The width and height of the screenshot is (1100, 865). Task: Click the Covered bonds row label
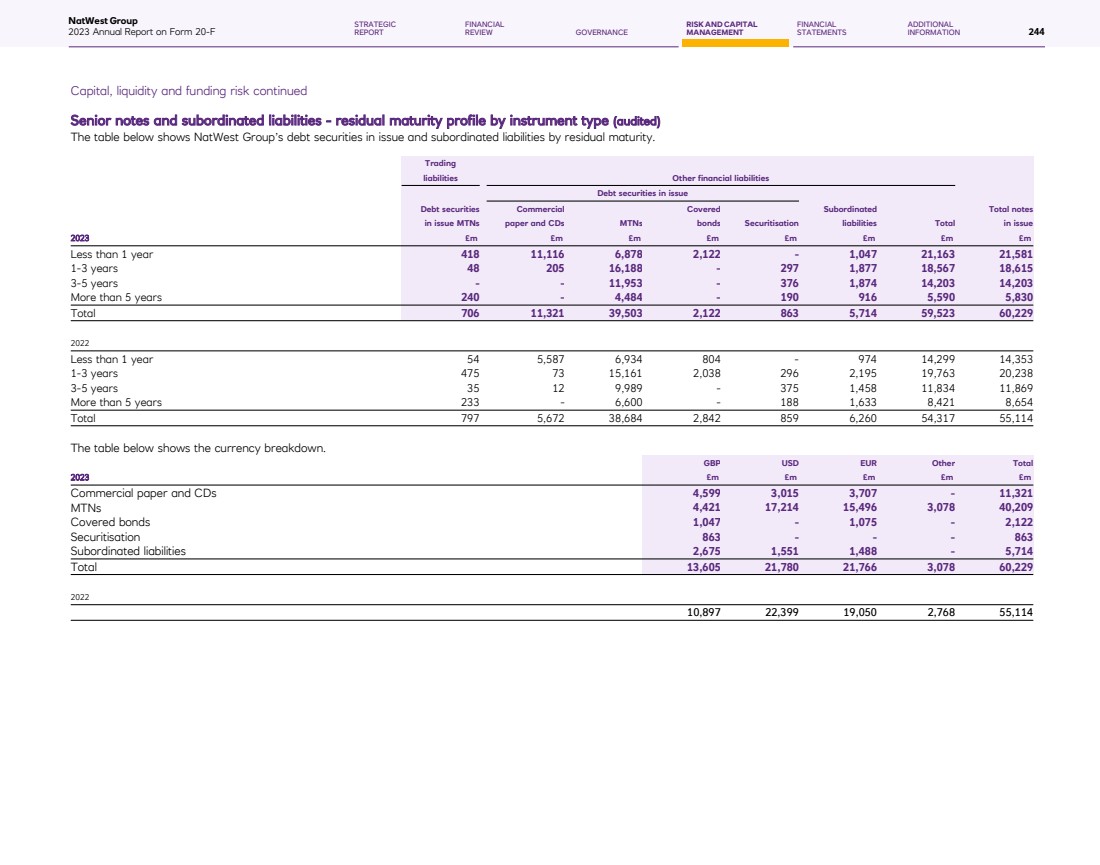pyautogui.click(x=112, y=522)
